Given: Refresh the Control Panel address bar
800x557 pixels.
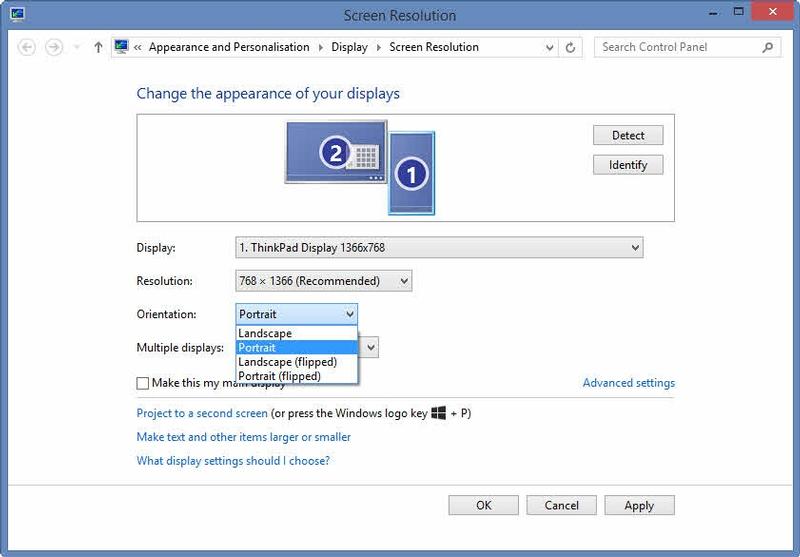Looking at the screenshot, I should point(571,47).
